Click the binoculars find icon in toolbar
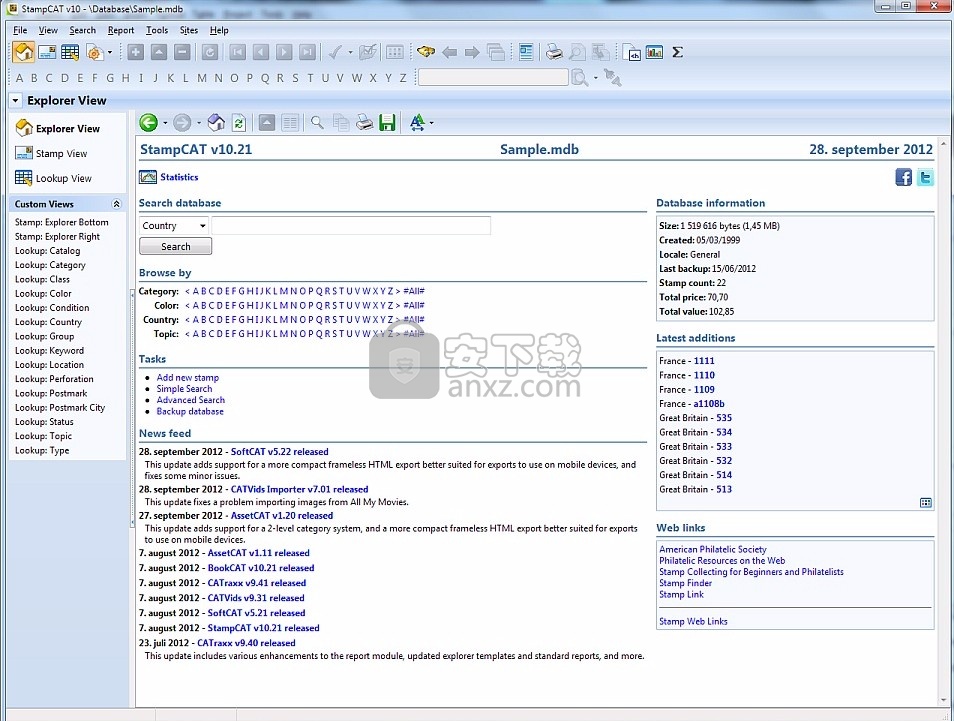 (x=426, y=52)
